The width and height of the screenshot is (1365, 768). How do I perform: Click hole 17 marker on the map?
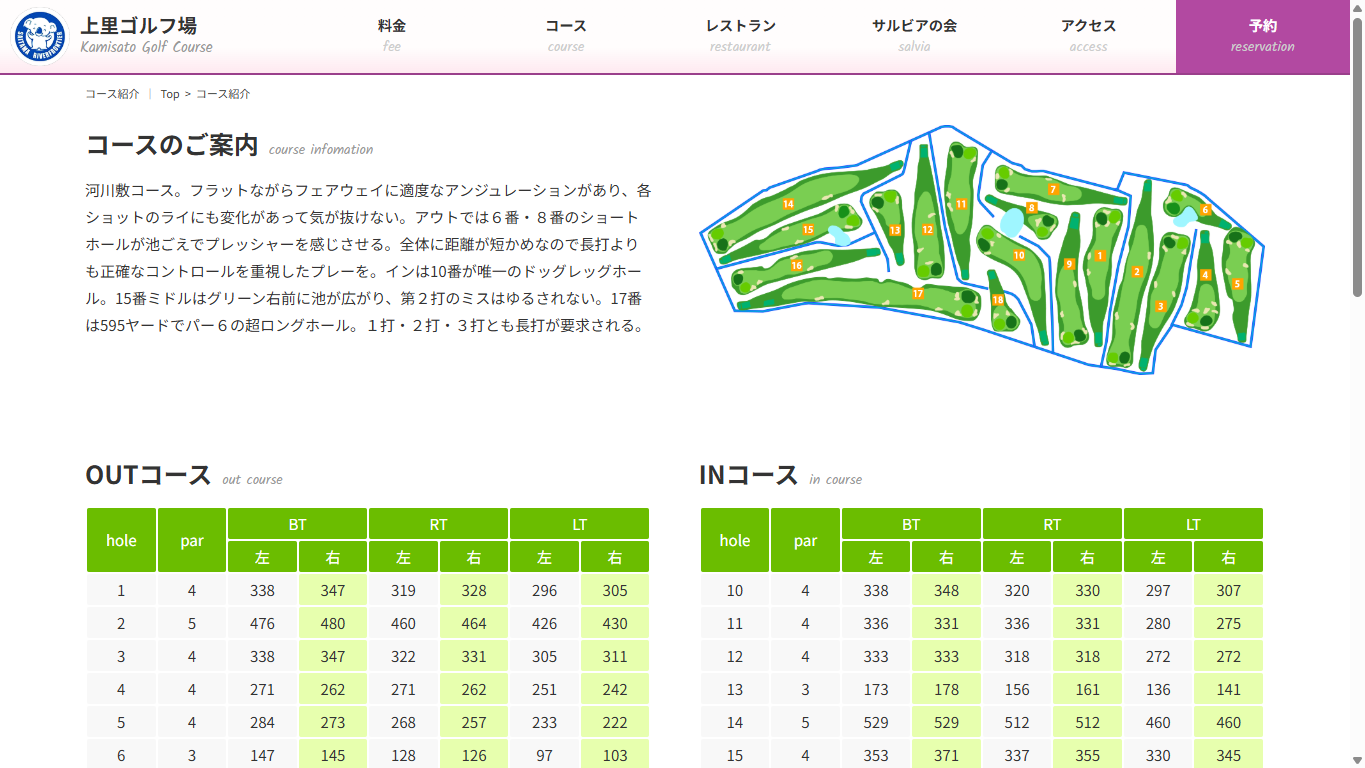click(x=918, y=293)
